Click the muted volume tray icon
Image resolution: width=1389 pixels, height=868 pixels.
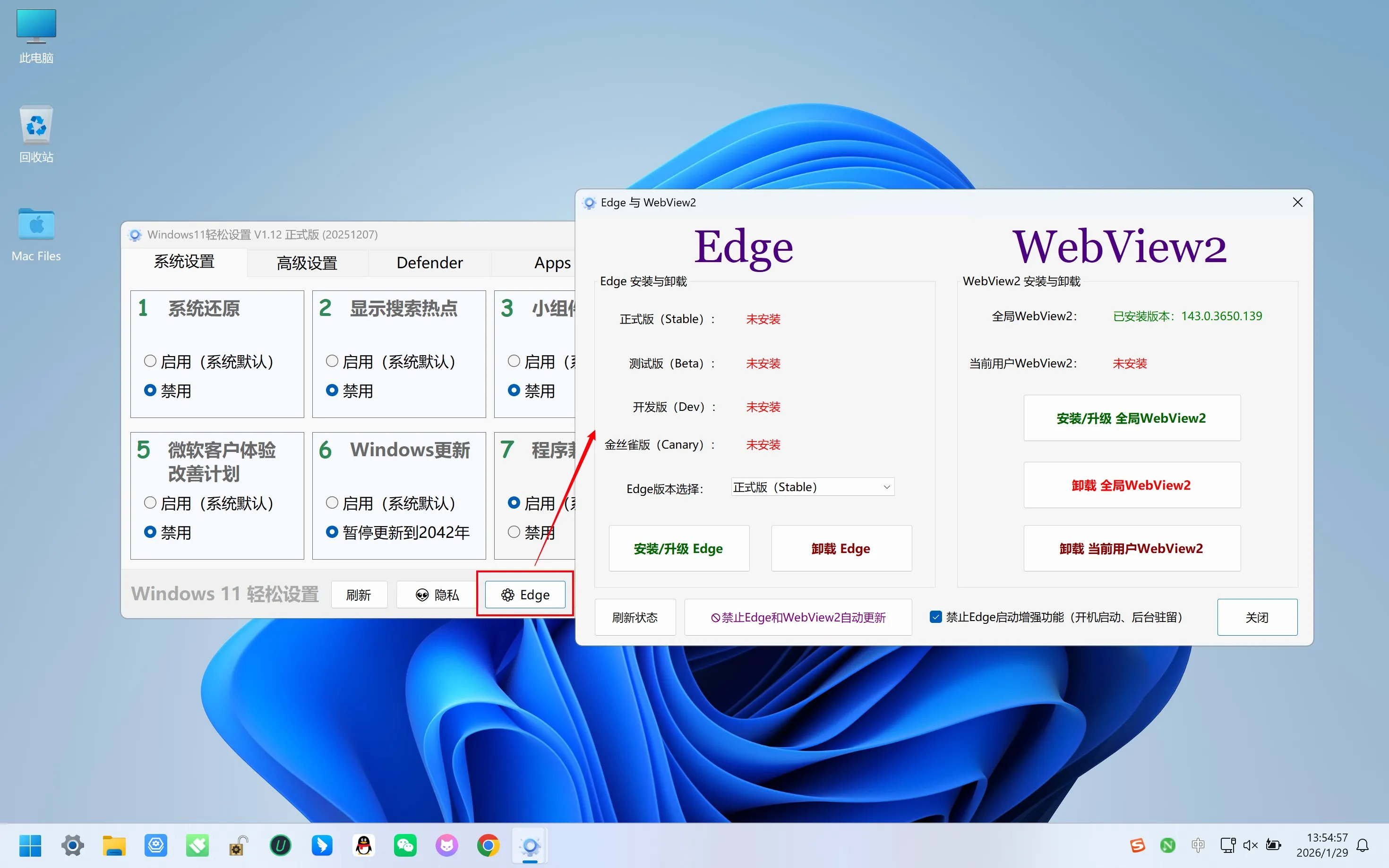[x=1250, y=845]
